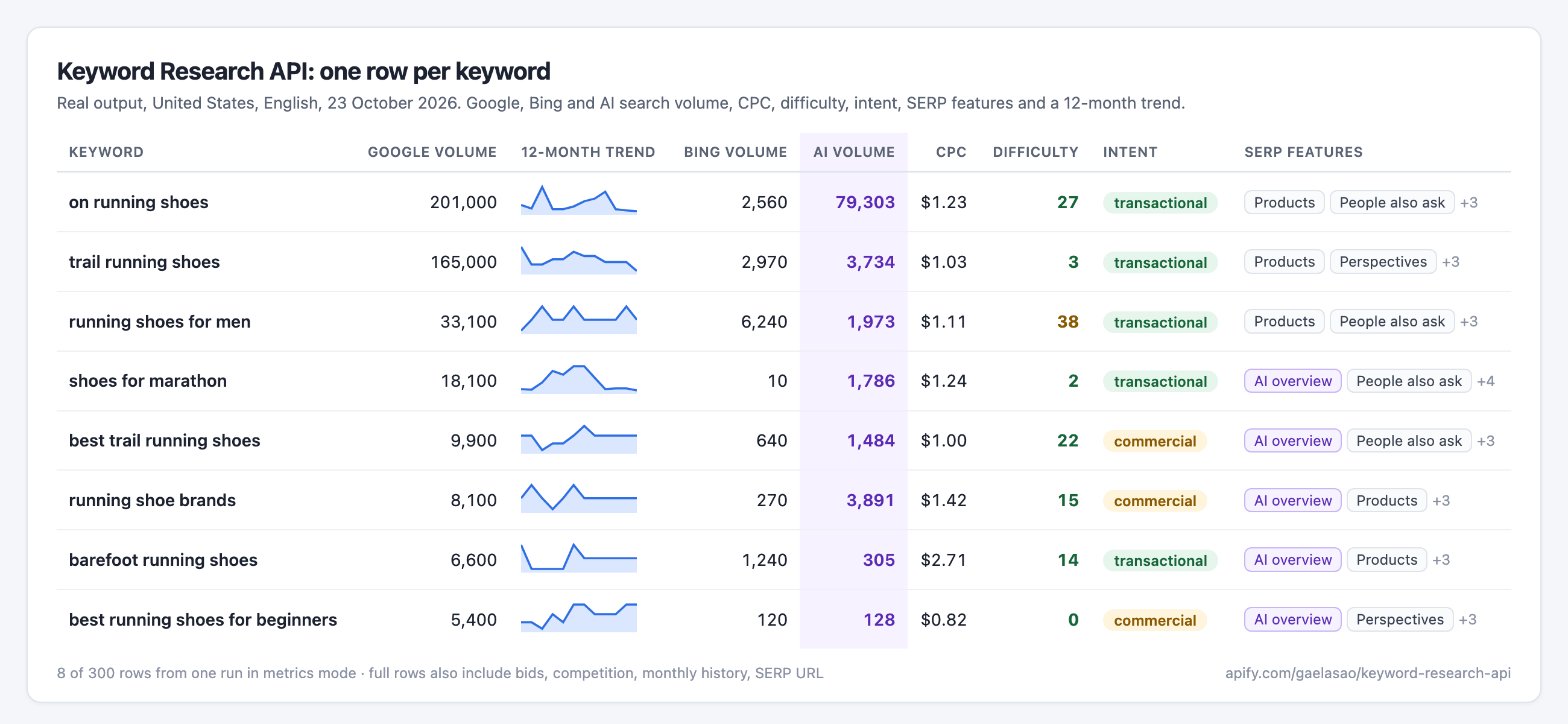
Task: Click AI overview tag for best running shoes for beginners
Action: pos(1292,619)
